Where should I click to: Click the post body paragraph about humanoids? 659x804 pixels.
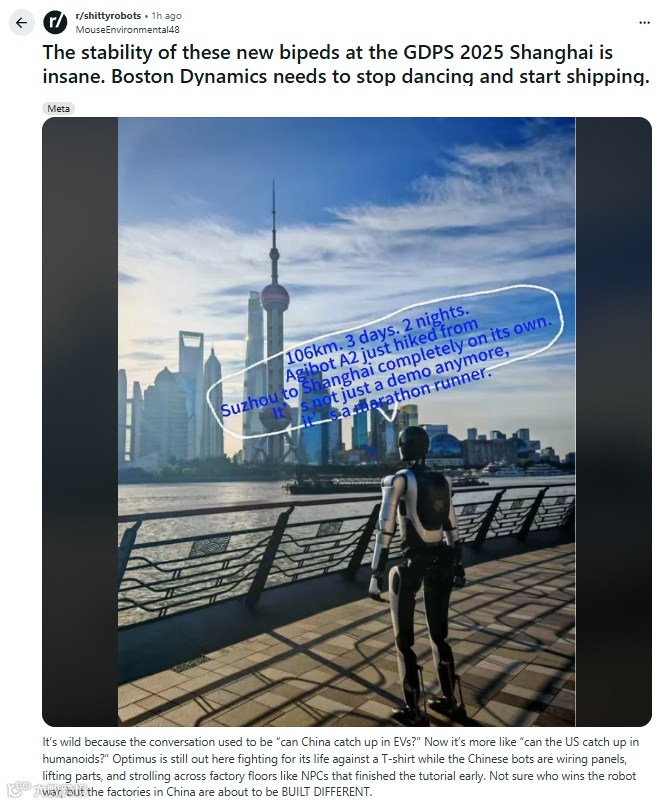(341, 767)
